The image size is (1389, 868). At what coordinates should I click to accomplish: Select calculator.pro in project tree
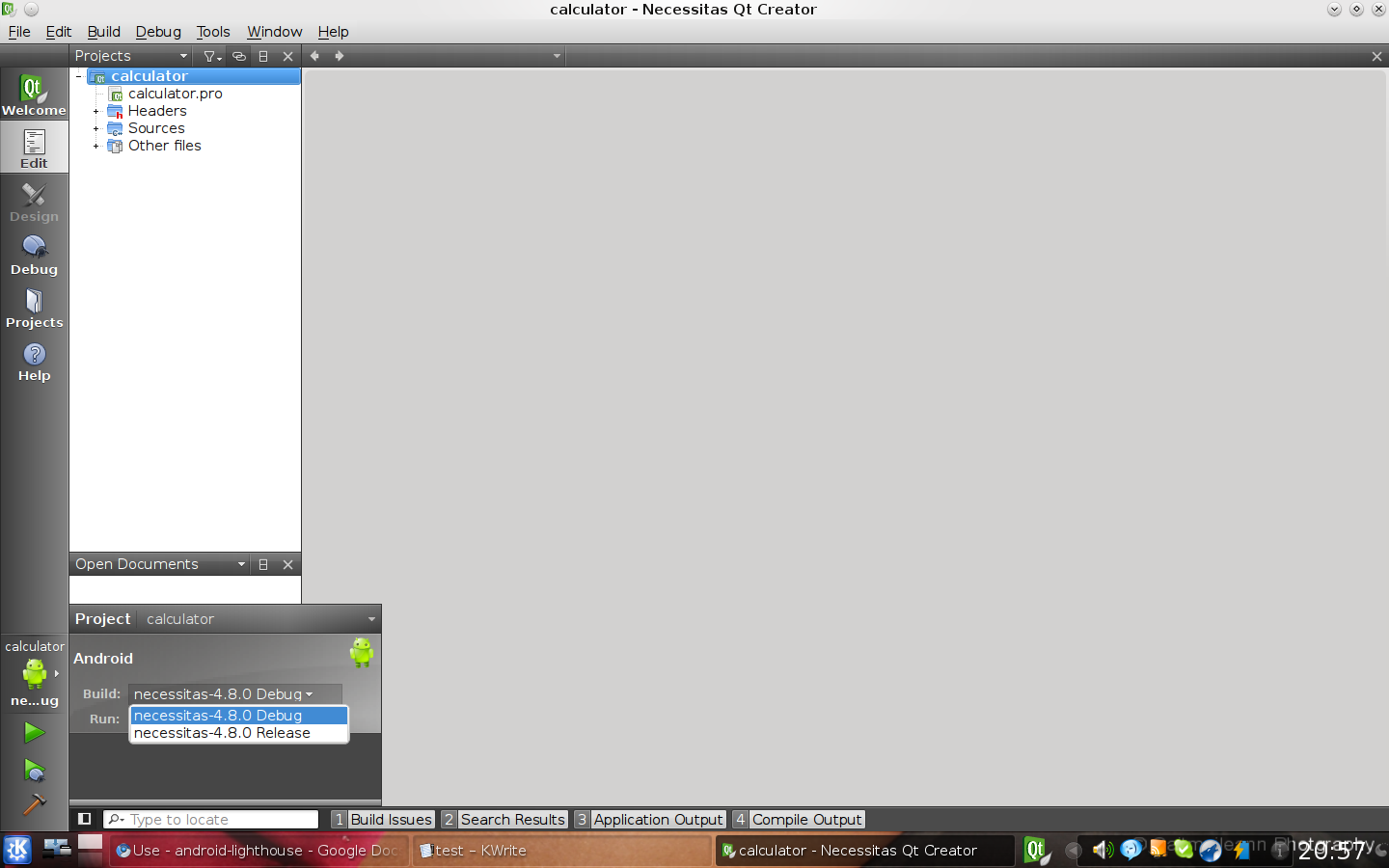[175, 94]
